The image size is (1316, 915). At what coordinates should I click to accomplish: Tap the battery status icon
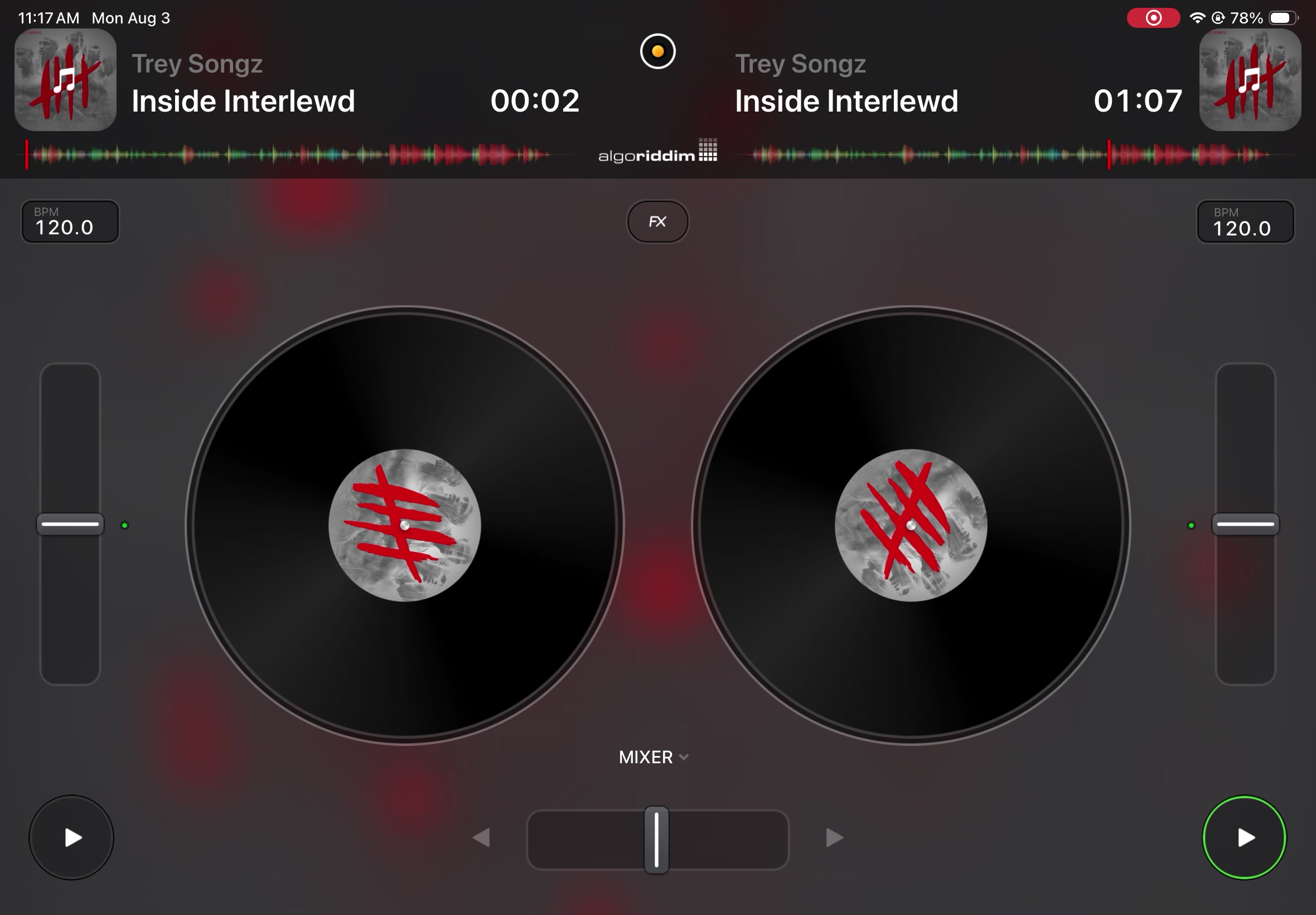pos(1284,18)
